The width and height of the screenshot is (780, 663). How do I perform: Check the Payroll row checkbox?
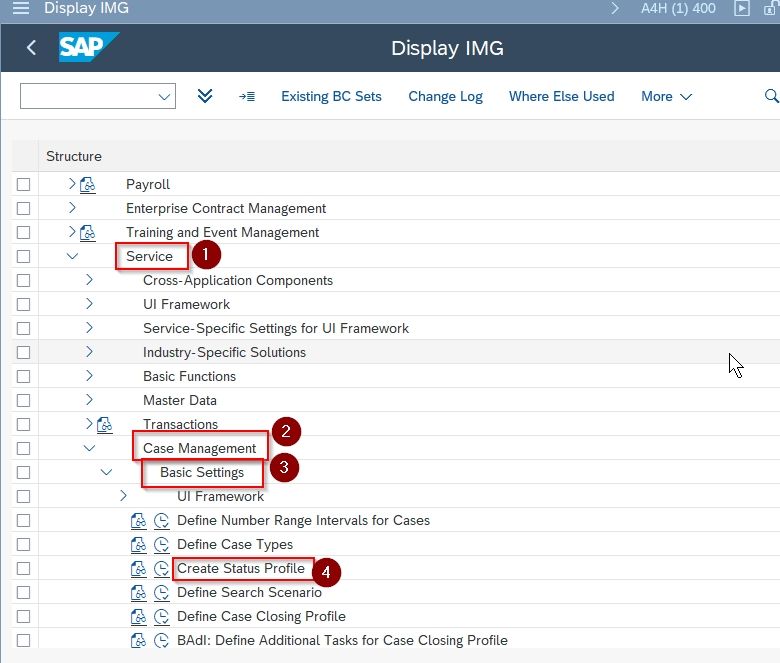tap(23, 185)
